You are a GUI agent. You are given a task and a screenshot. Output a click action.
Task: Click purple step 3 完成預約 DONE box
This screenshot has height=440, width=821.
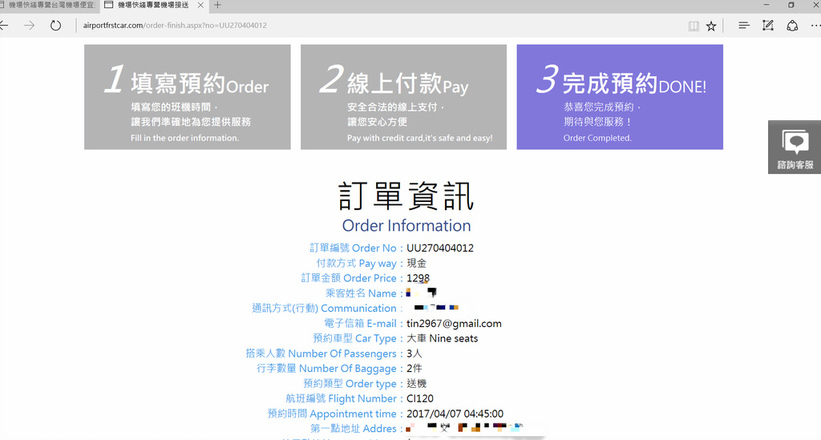(619, 97)
